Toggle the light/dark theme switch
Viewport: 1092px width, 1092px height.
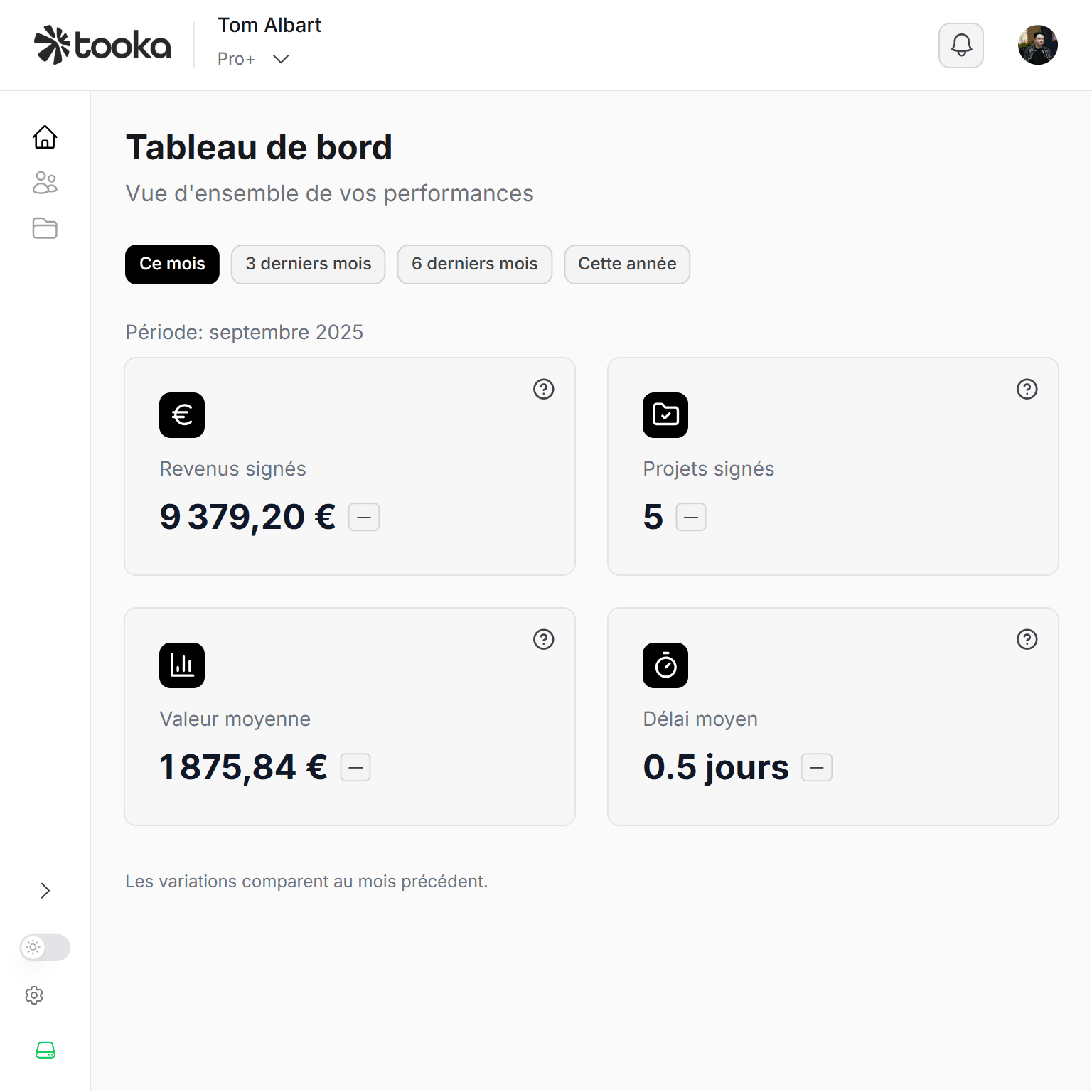click(44, 947)
